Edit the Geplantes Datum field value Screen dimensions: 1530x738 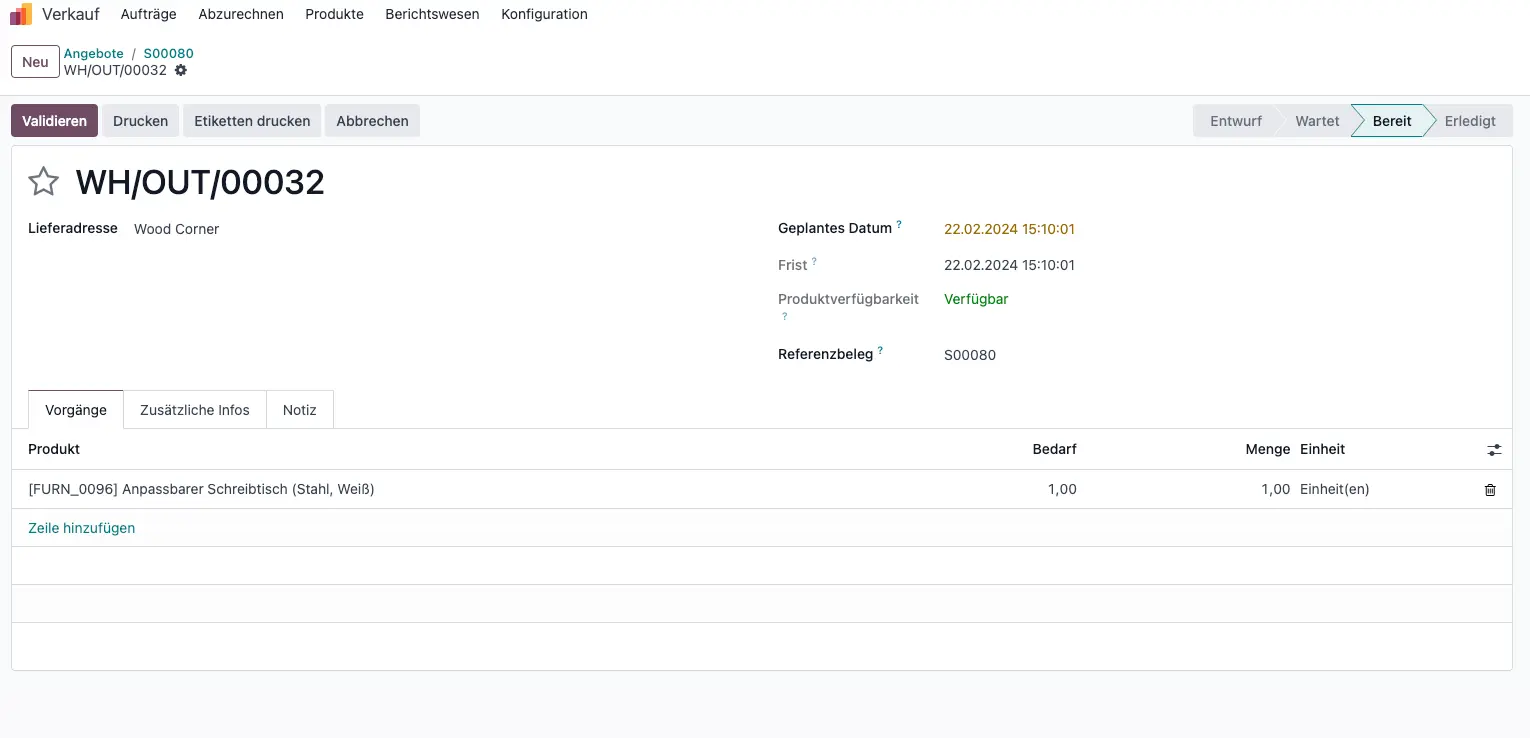[1009, 229]
